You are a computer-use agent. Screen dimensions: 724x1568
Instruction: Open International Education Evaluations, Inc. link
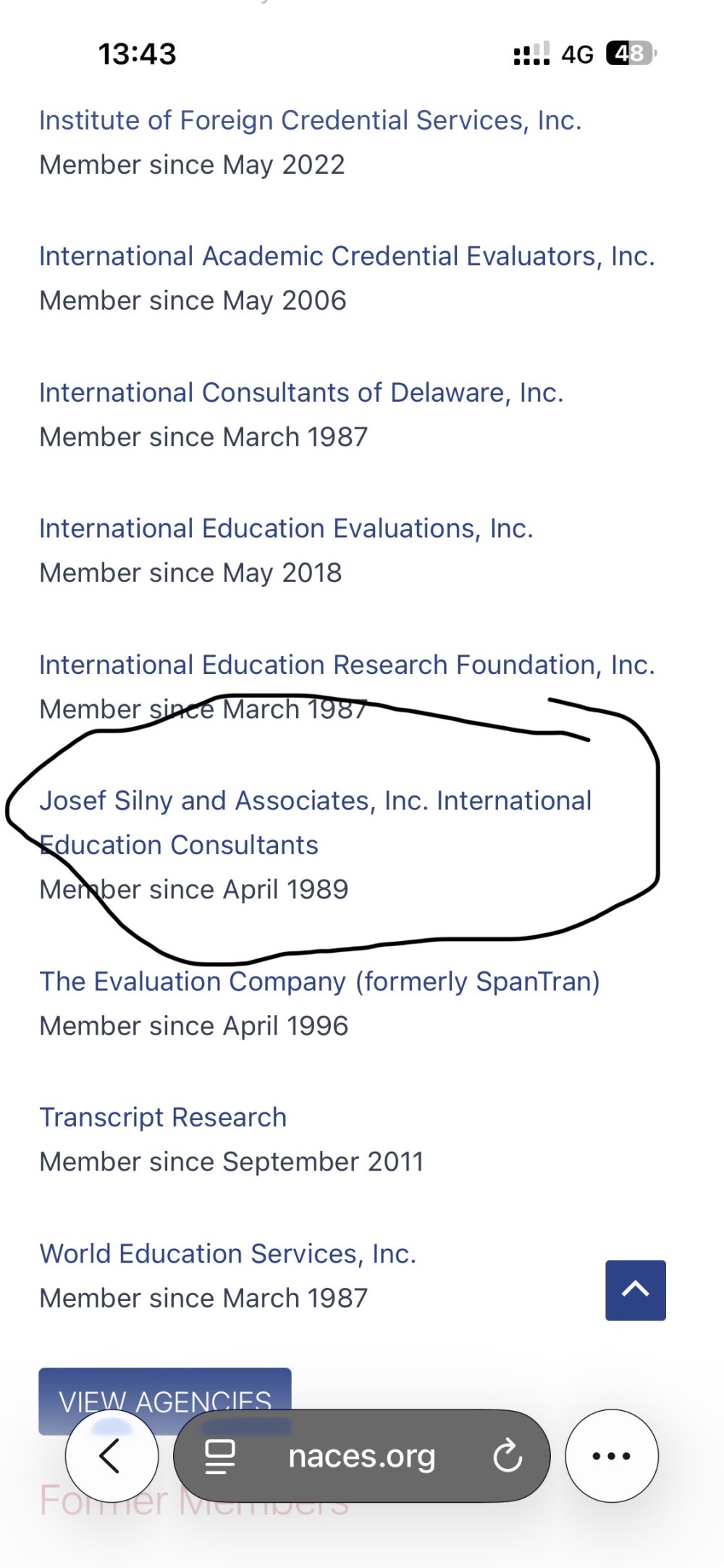click(286, 528)
